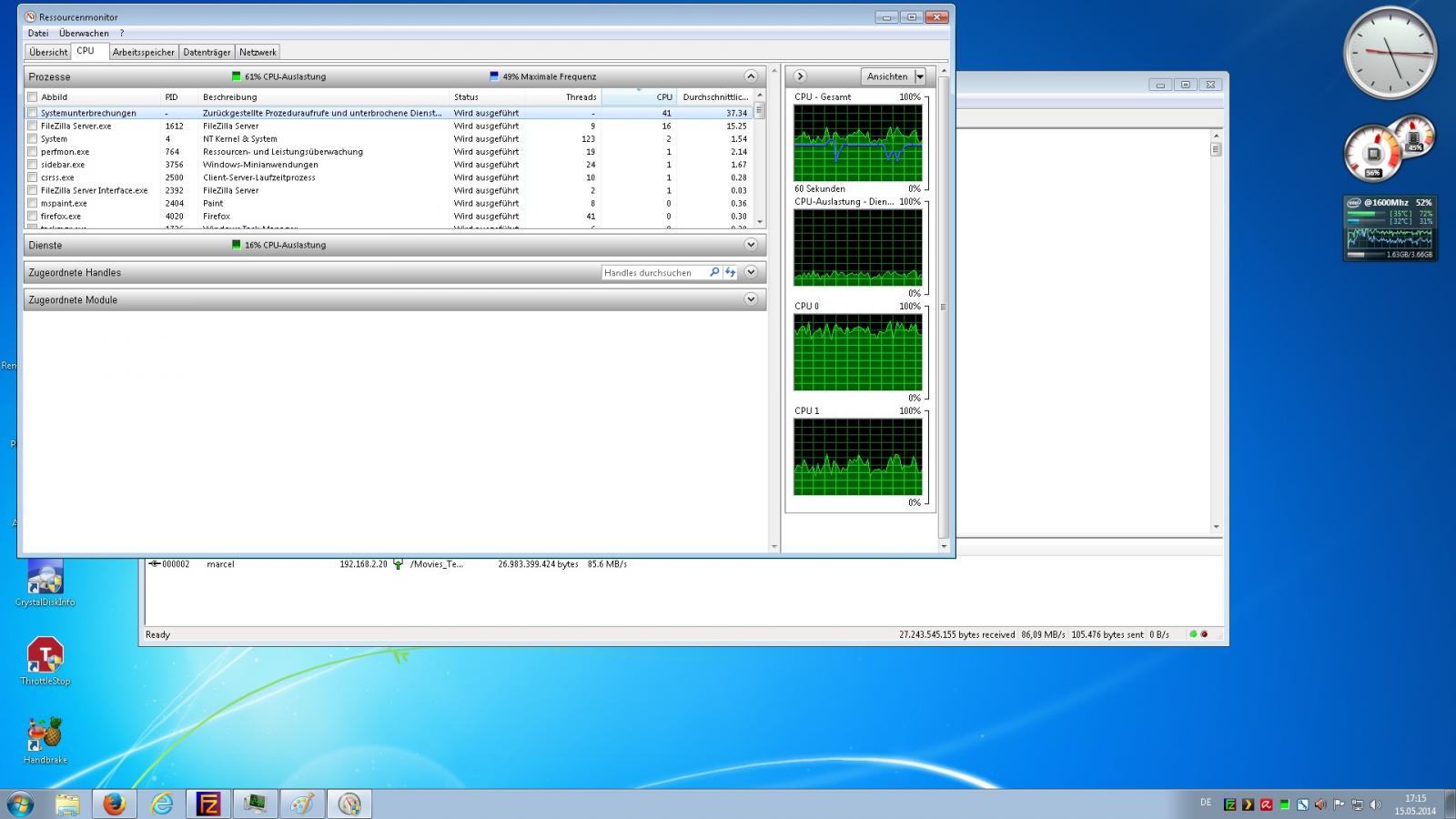Open the Datei menu
Image resolution: width=1456 pixels, height=819 pixels.
coord(38,33)
